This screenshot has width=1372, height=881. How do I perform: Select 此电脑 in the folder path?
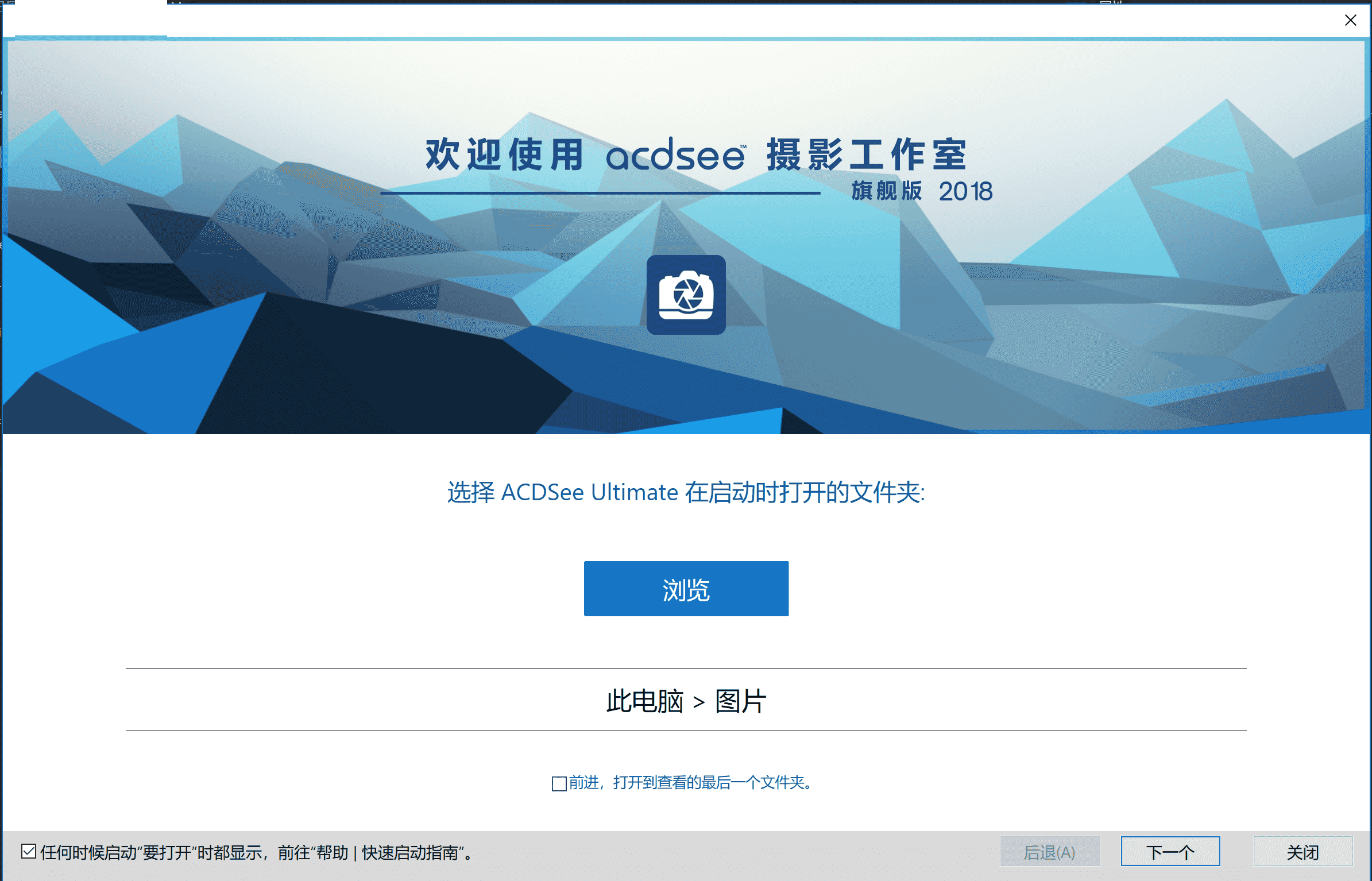click(x=644, y=701)
